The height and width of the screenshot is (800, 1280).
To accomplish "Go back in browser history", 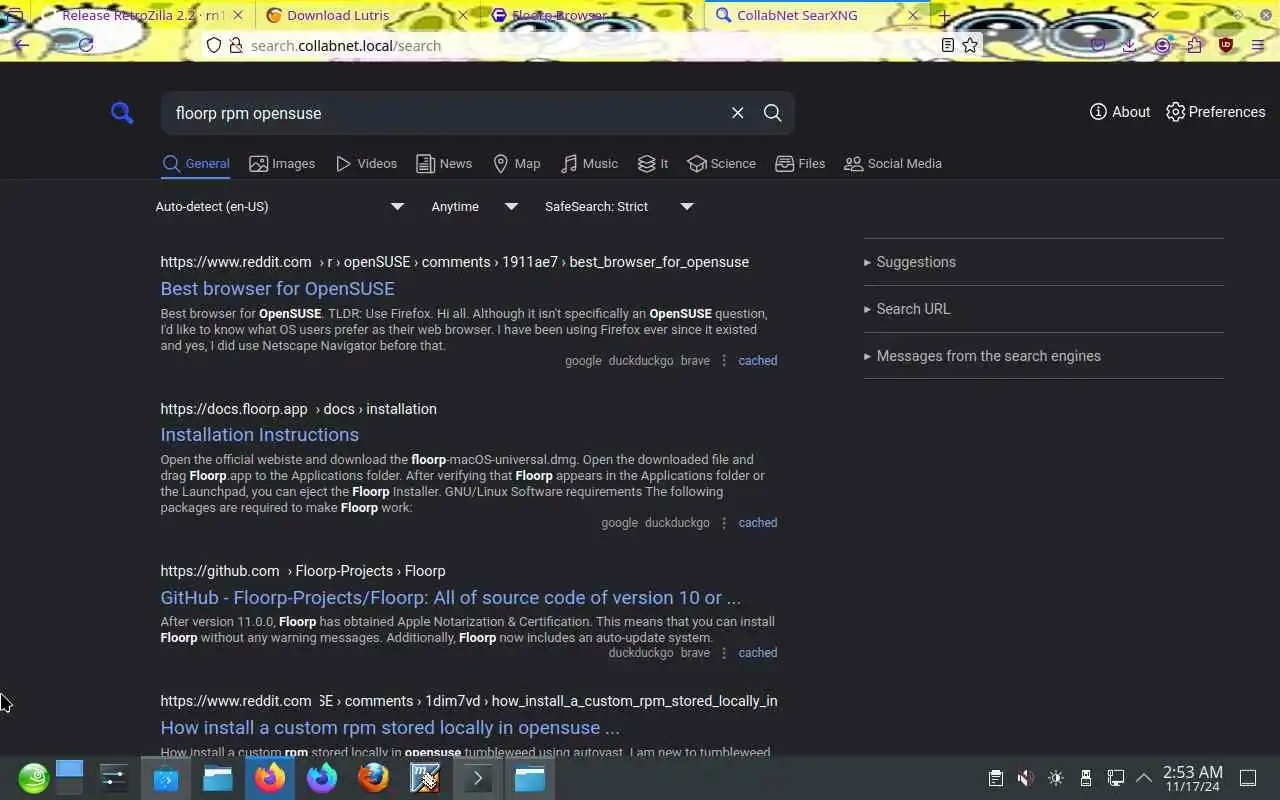I will coord(22,45).
